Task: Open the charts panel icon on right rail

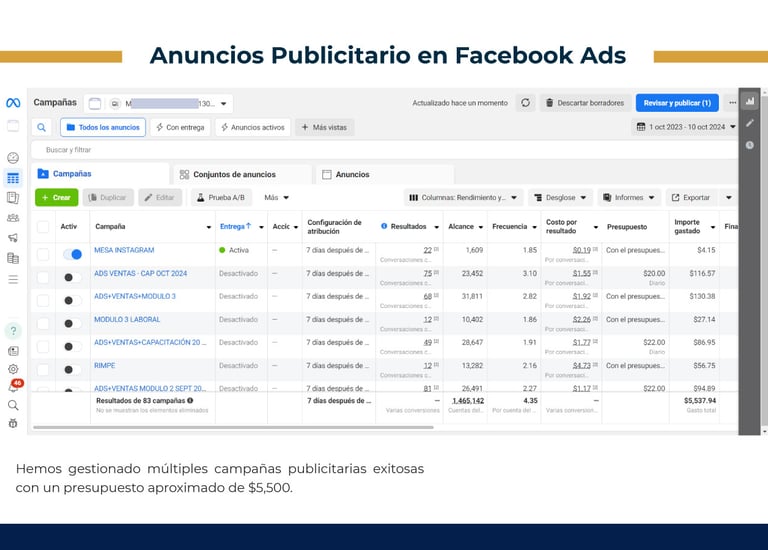Action: pos(750,101)
